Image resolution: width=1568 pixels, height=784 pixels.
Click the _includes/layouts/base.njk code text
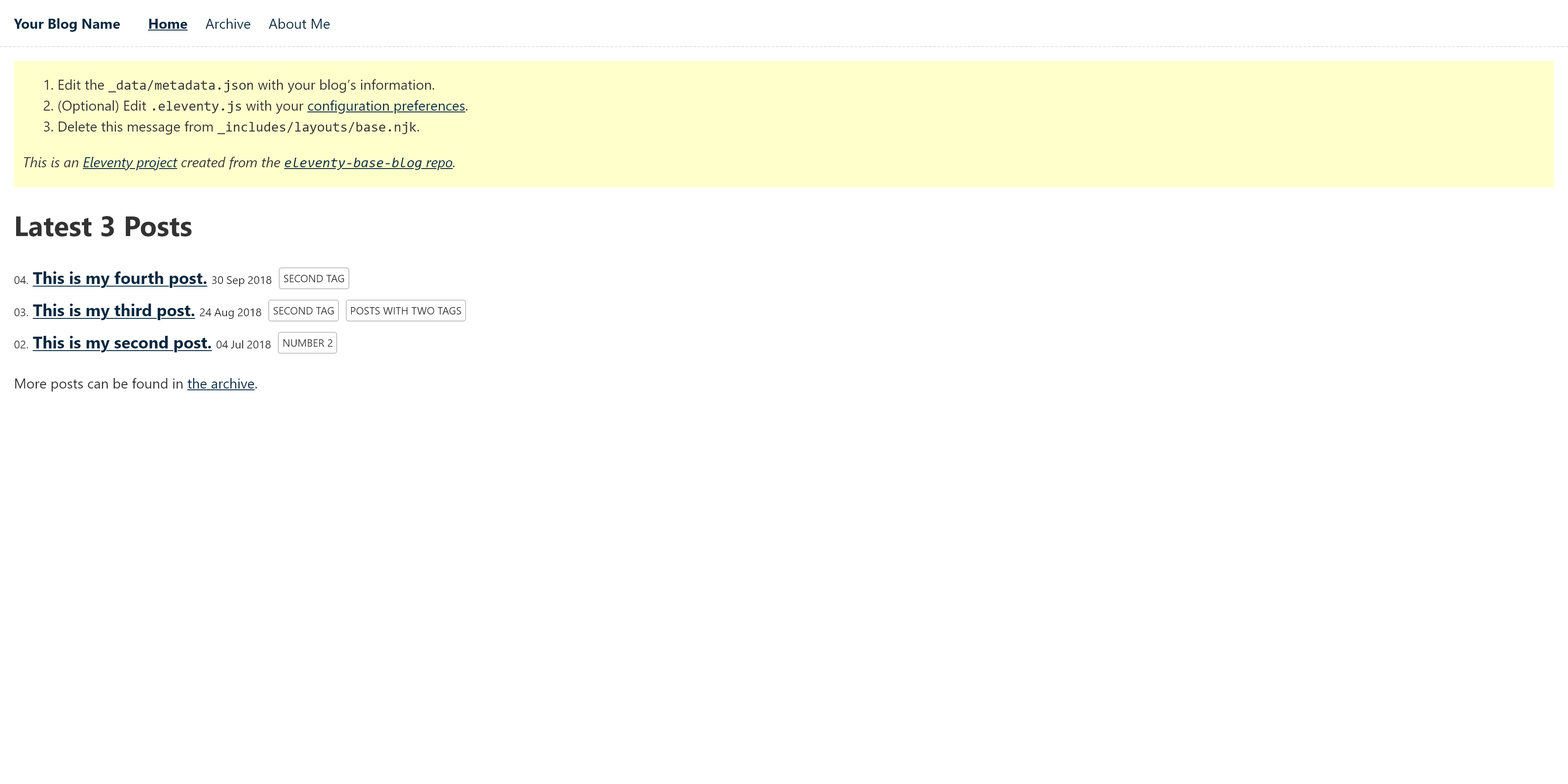point(317,127)
